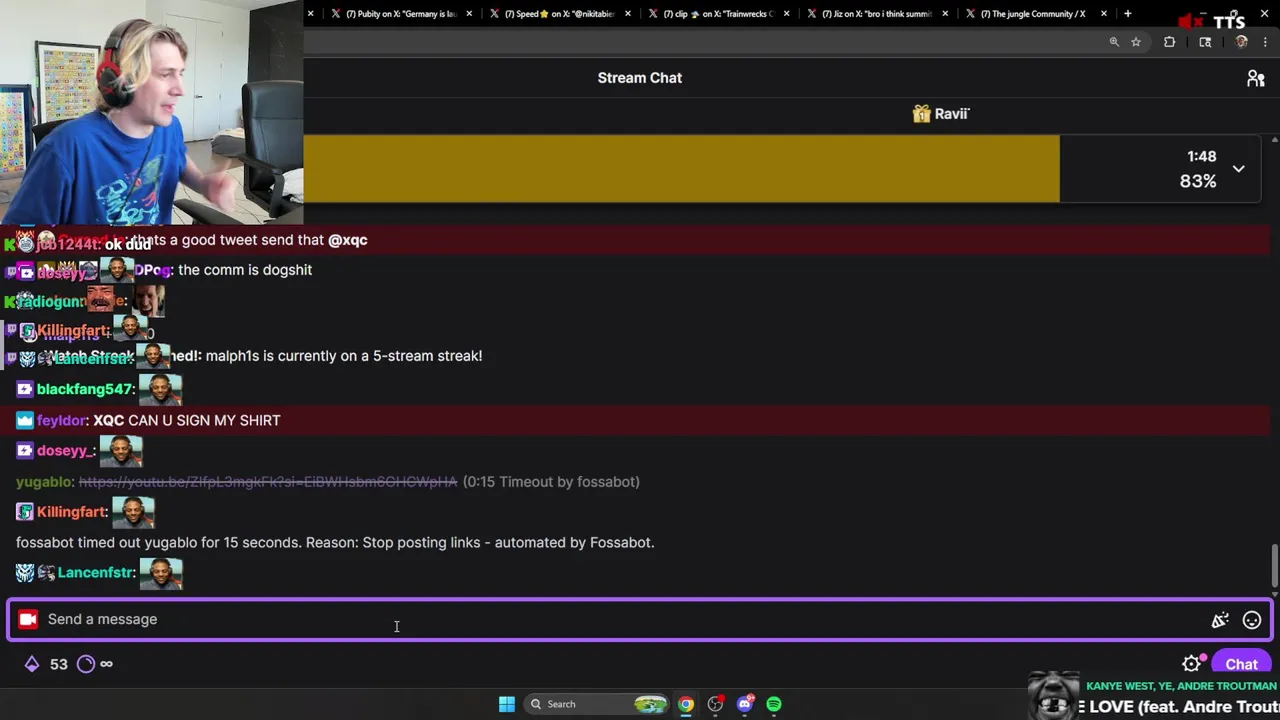1280x720 pixels.
Task: Click the celebration party popper icon
Action: [1220, 620]
